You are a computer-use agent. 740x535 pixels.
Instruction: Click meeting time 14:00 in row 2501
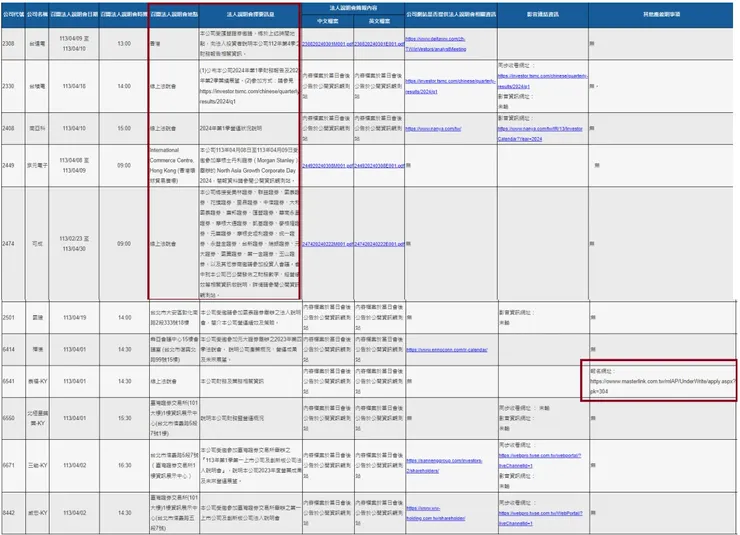(125, 318)
